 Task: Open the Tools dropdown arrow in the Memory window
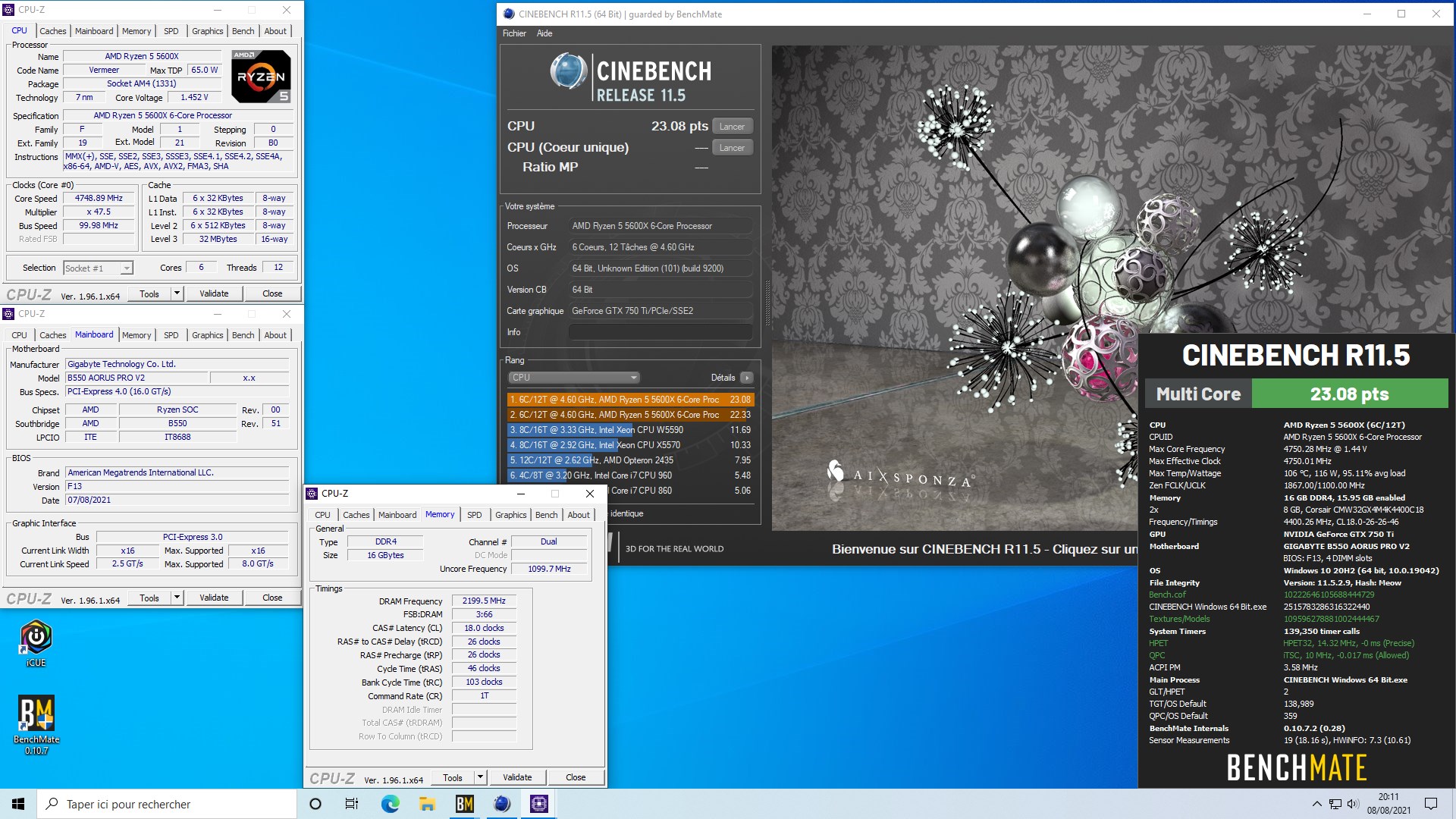(x=480, y=777)
